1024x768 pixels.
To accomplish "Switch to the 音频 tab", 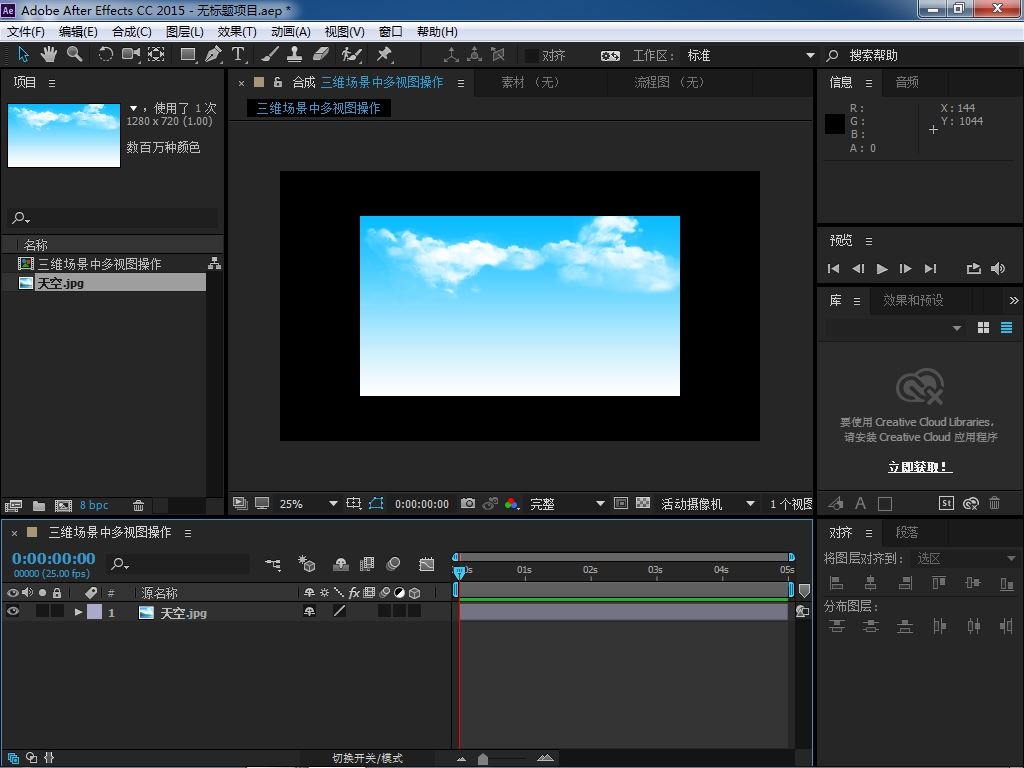I will [907, 82].
